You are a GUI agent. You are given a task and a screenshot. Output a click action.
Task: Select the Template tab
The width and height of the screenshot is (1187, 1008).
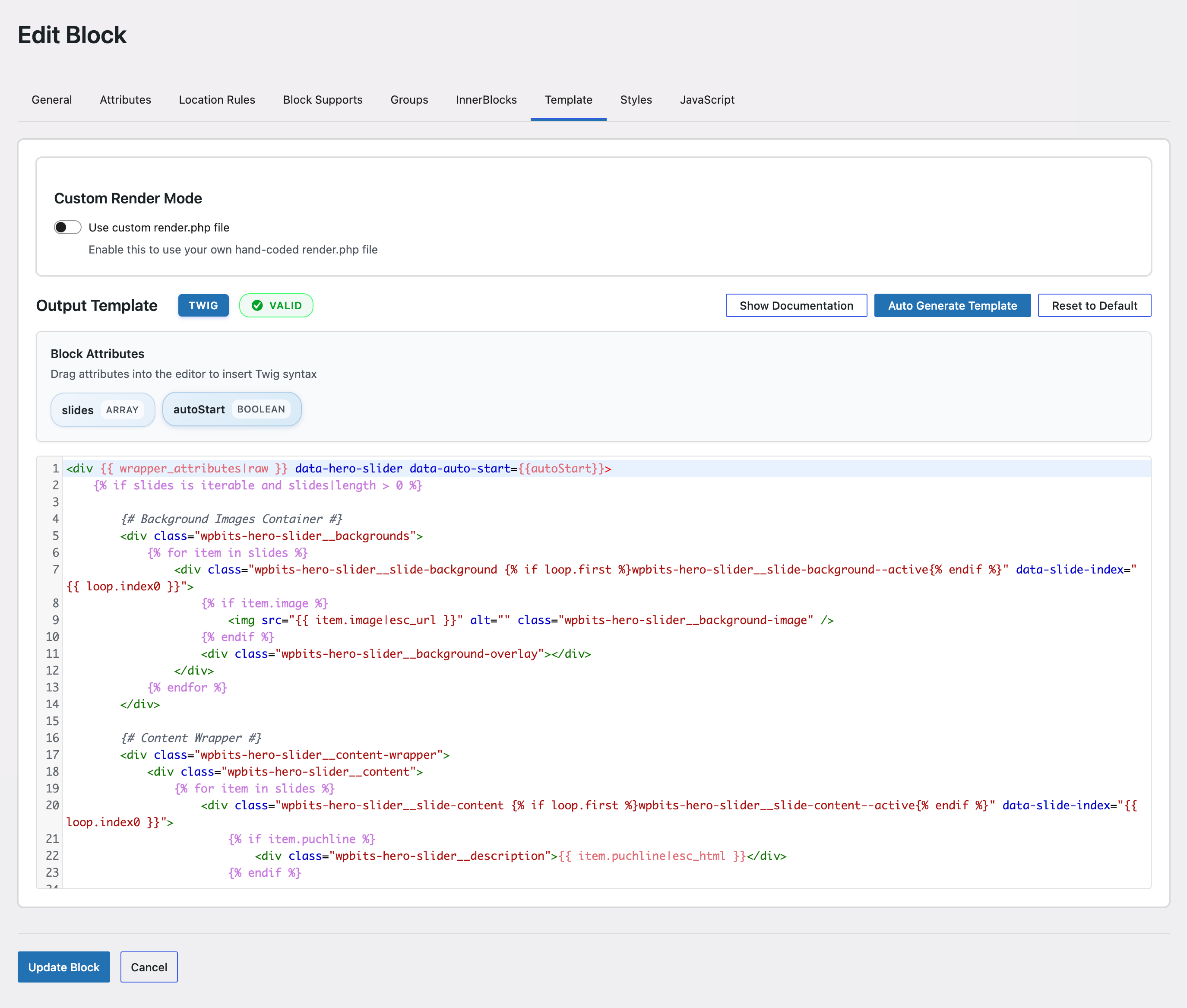point(568,99)
